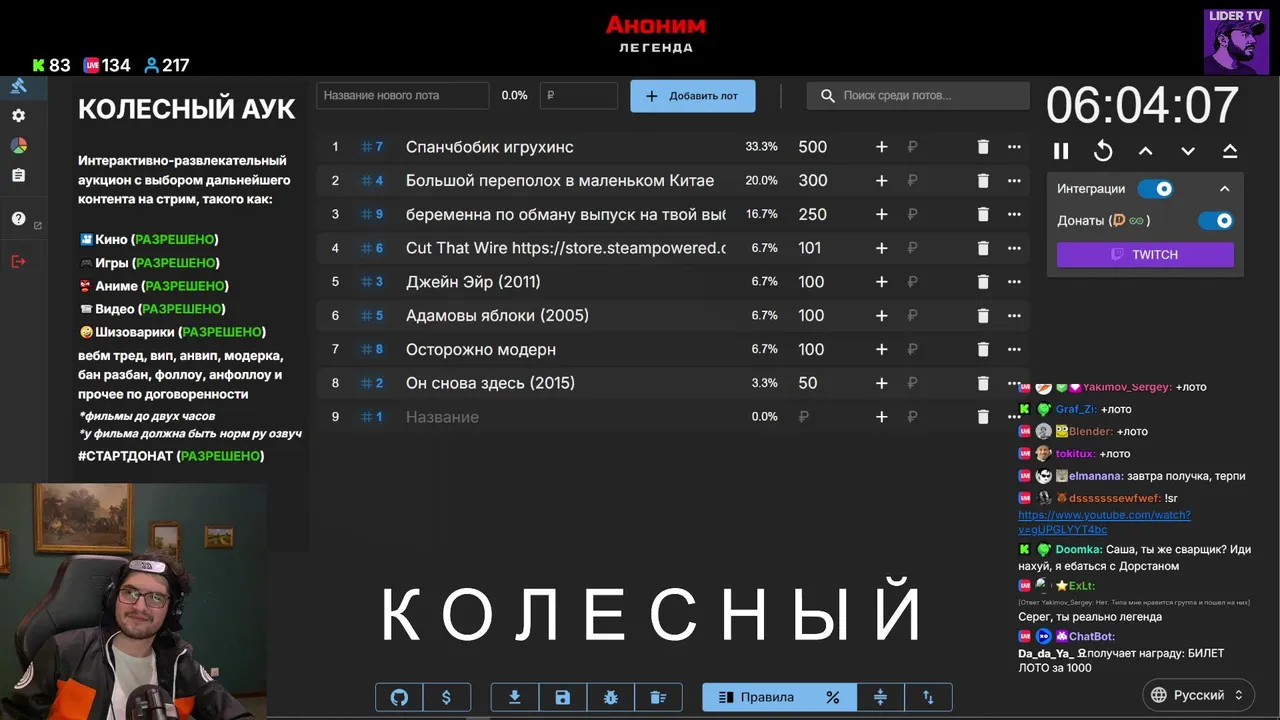
Task: Open more options for Джейн Эйр lot
Action: pos(1014,282)
